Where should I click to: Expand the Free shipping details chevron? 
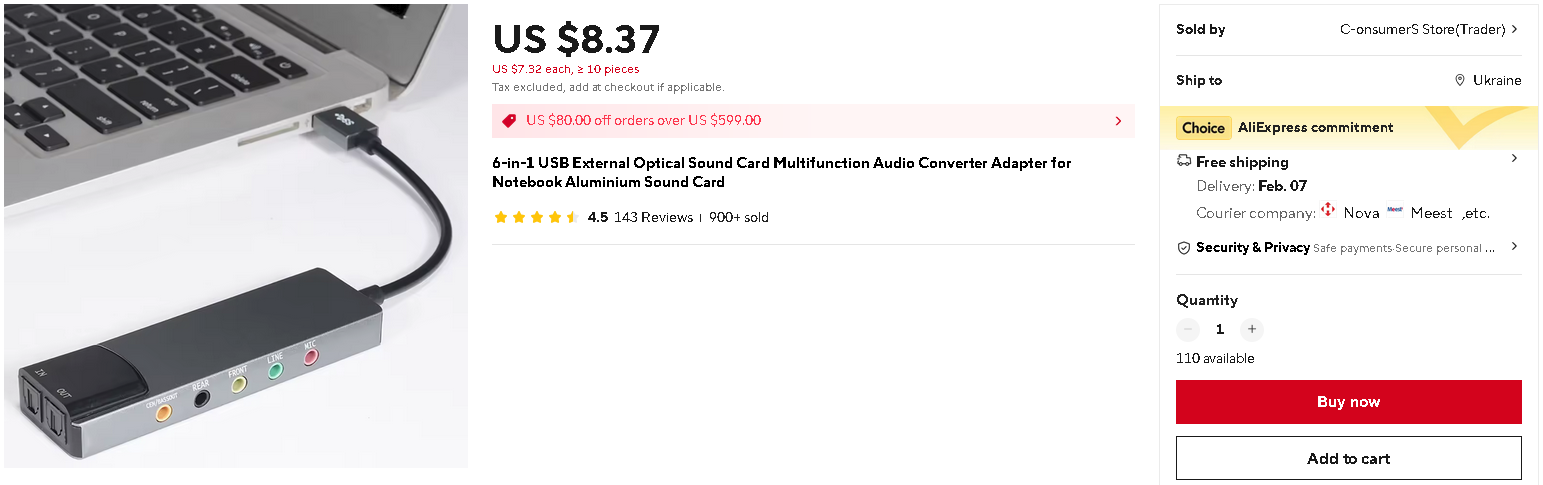(x=1514, y=159)
